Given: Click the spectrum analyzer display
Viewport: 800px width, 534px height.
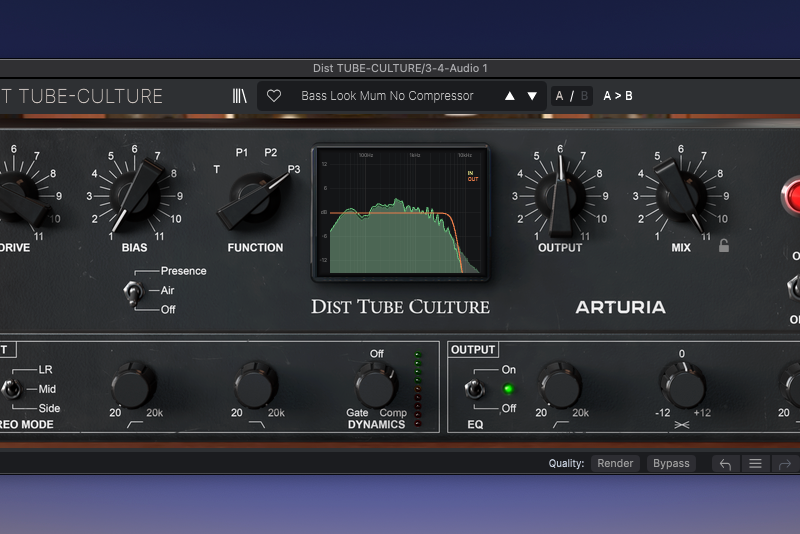Looking at the screenshot, I should [x=400, y=210].
